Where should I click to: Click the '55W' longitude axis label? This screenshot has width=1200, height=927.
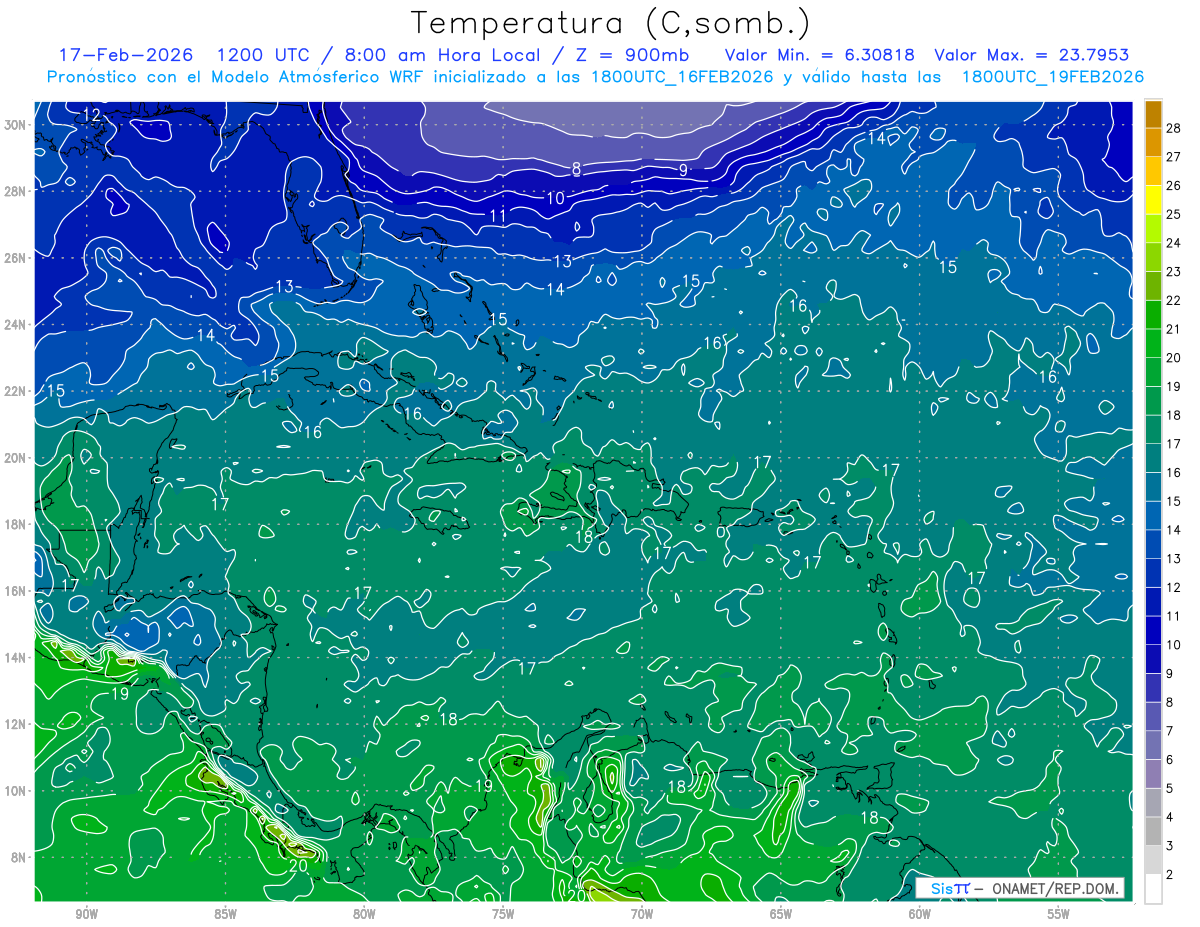(1059, 914)
